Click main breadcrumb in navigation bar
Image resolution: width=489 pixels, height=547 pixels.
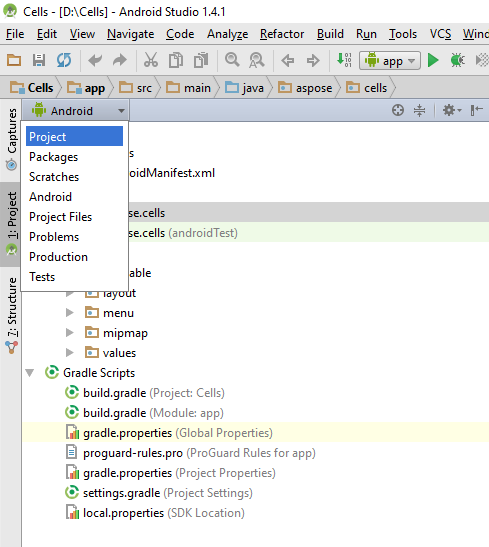188,88
